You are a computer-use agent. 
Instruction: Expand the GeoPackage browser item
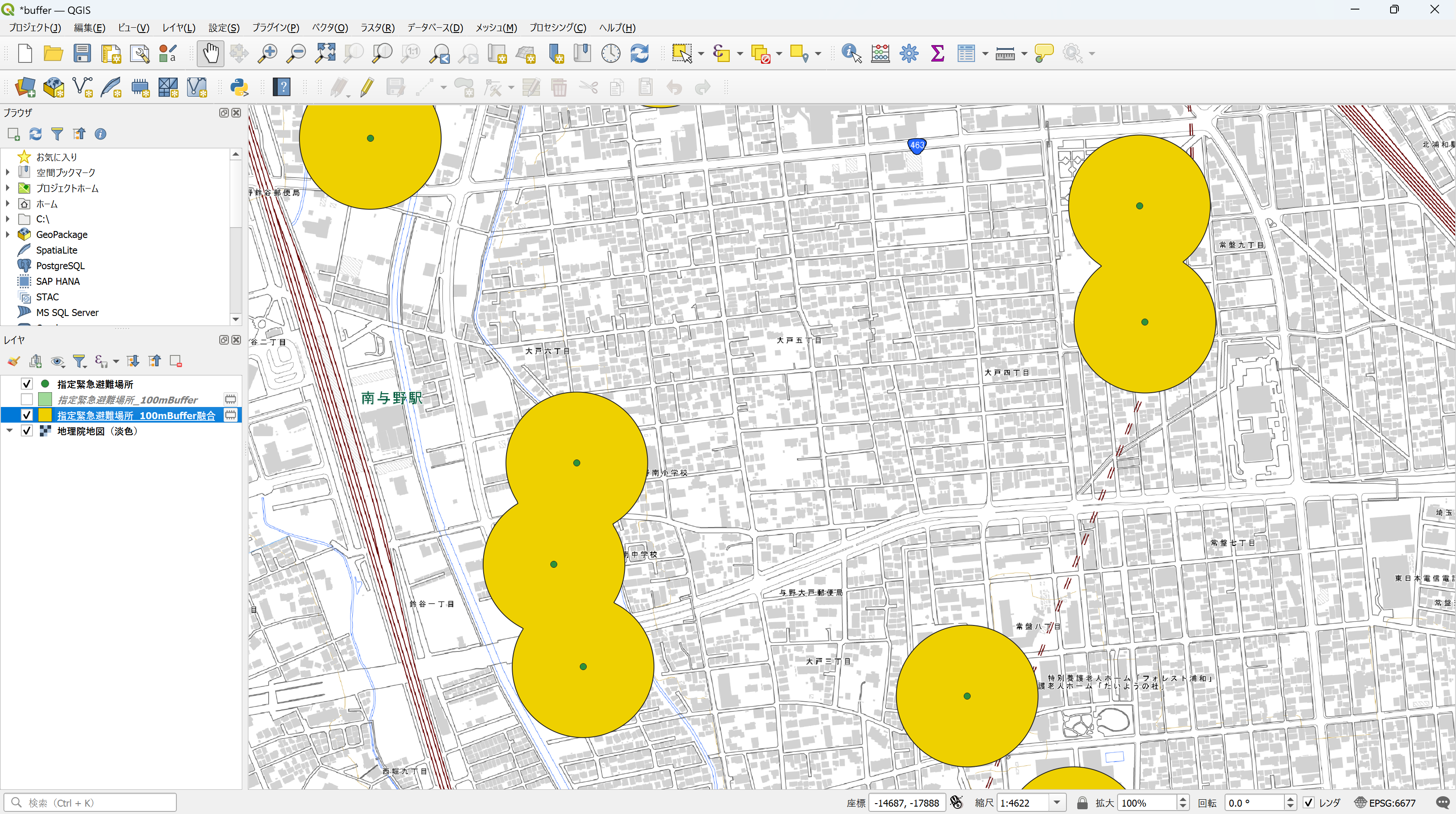(x=7, y=234)
